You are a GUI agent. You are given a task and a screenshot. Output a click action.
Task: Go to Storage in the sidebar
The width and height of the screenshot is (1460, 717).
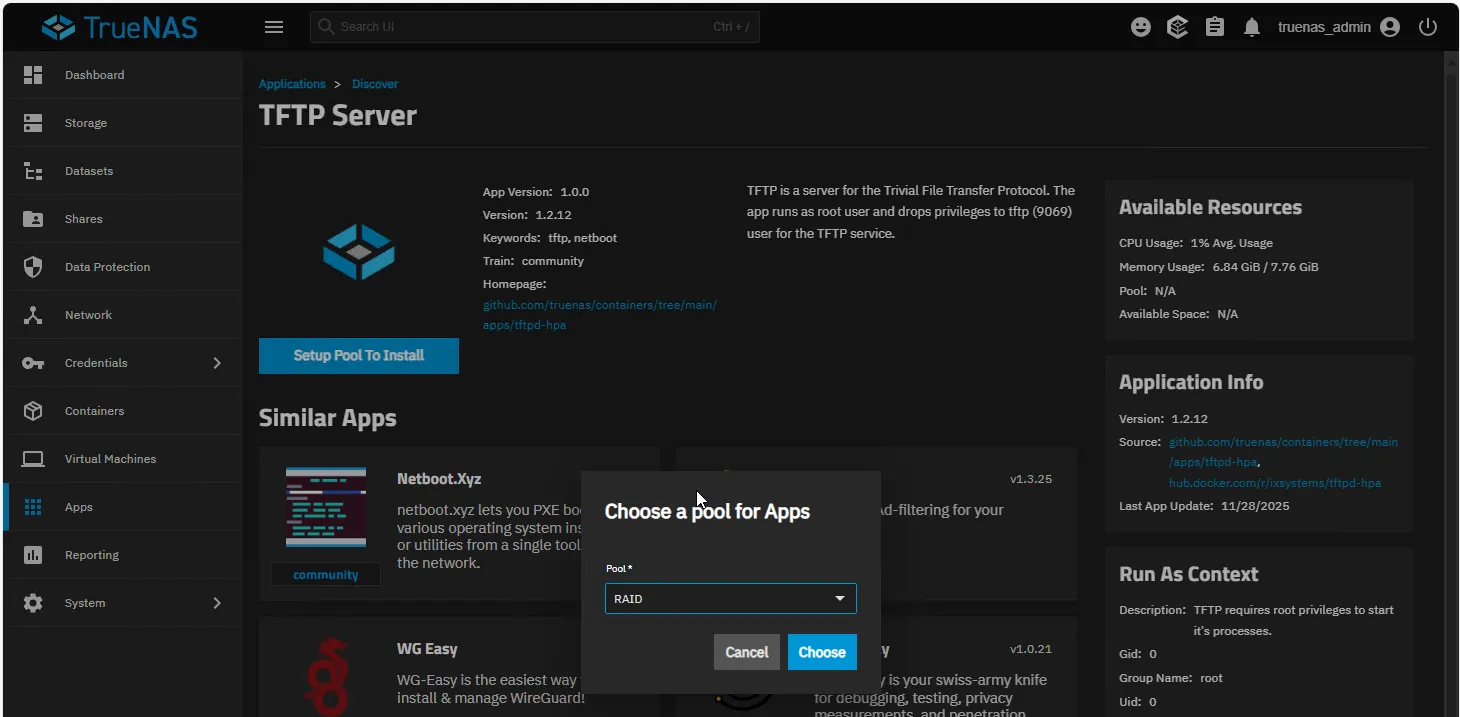[x=86, y=123]
